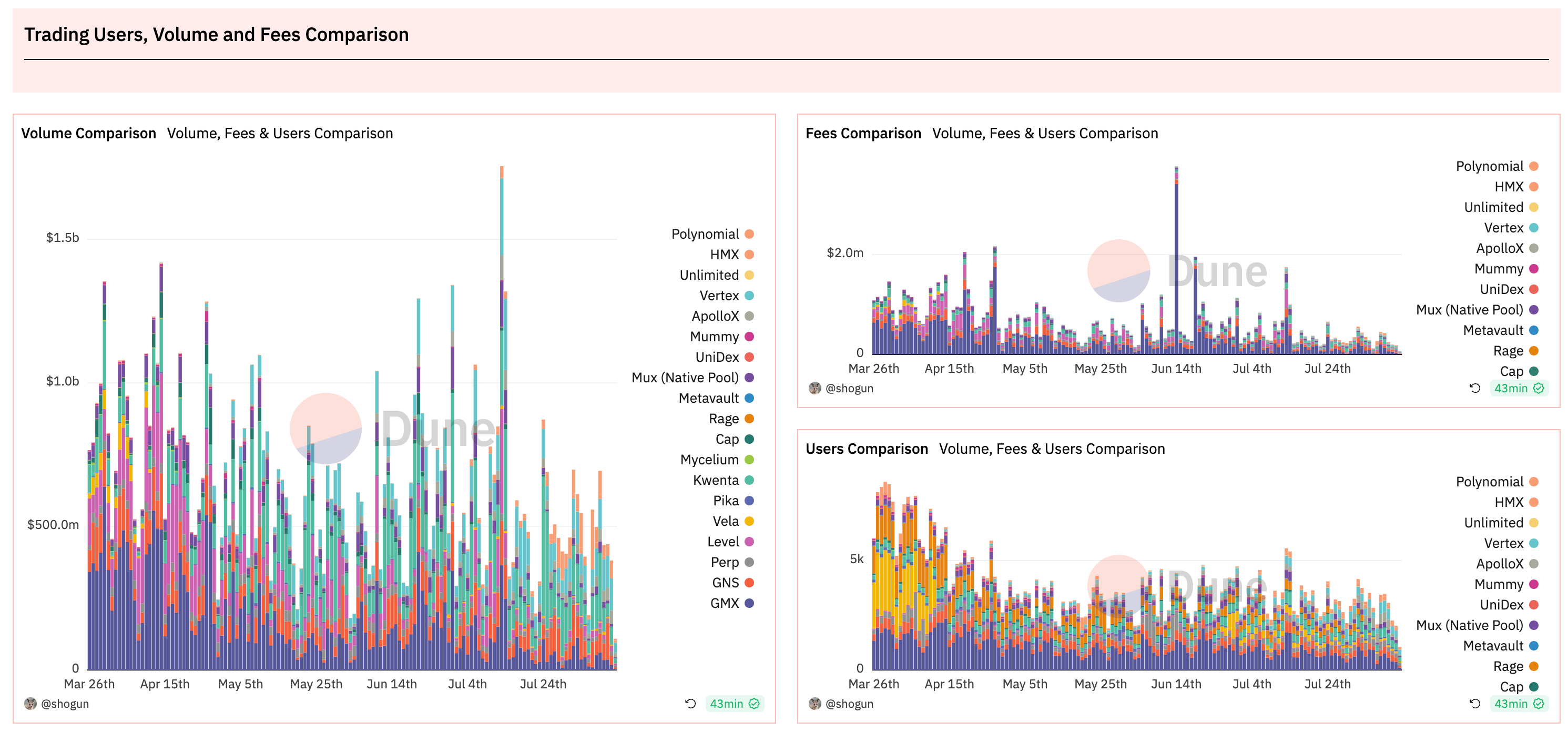Open the Volume Comparison chart title
The width and height of the screenshot is (1568, 732).
[89, 134]
